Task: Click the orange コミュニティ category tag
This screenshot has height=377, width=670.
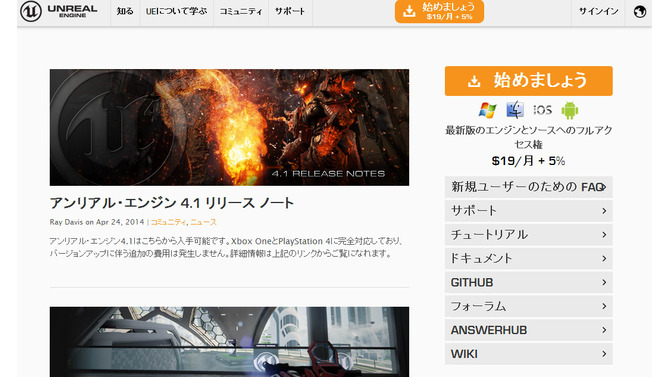Action: click(168, 222)
